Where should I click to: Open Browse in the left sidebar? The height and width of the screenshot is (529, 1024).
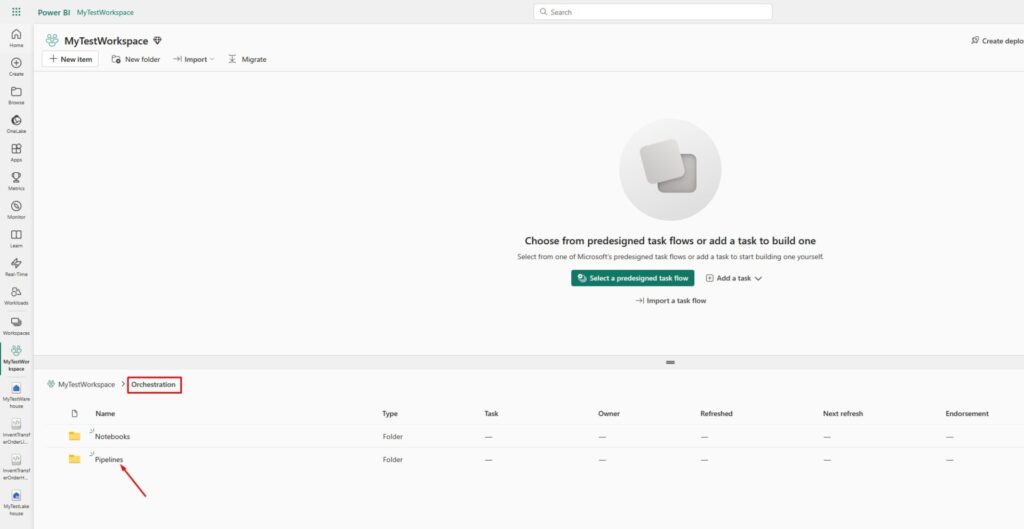pyautogui.click(x=16, y=95)
